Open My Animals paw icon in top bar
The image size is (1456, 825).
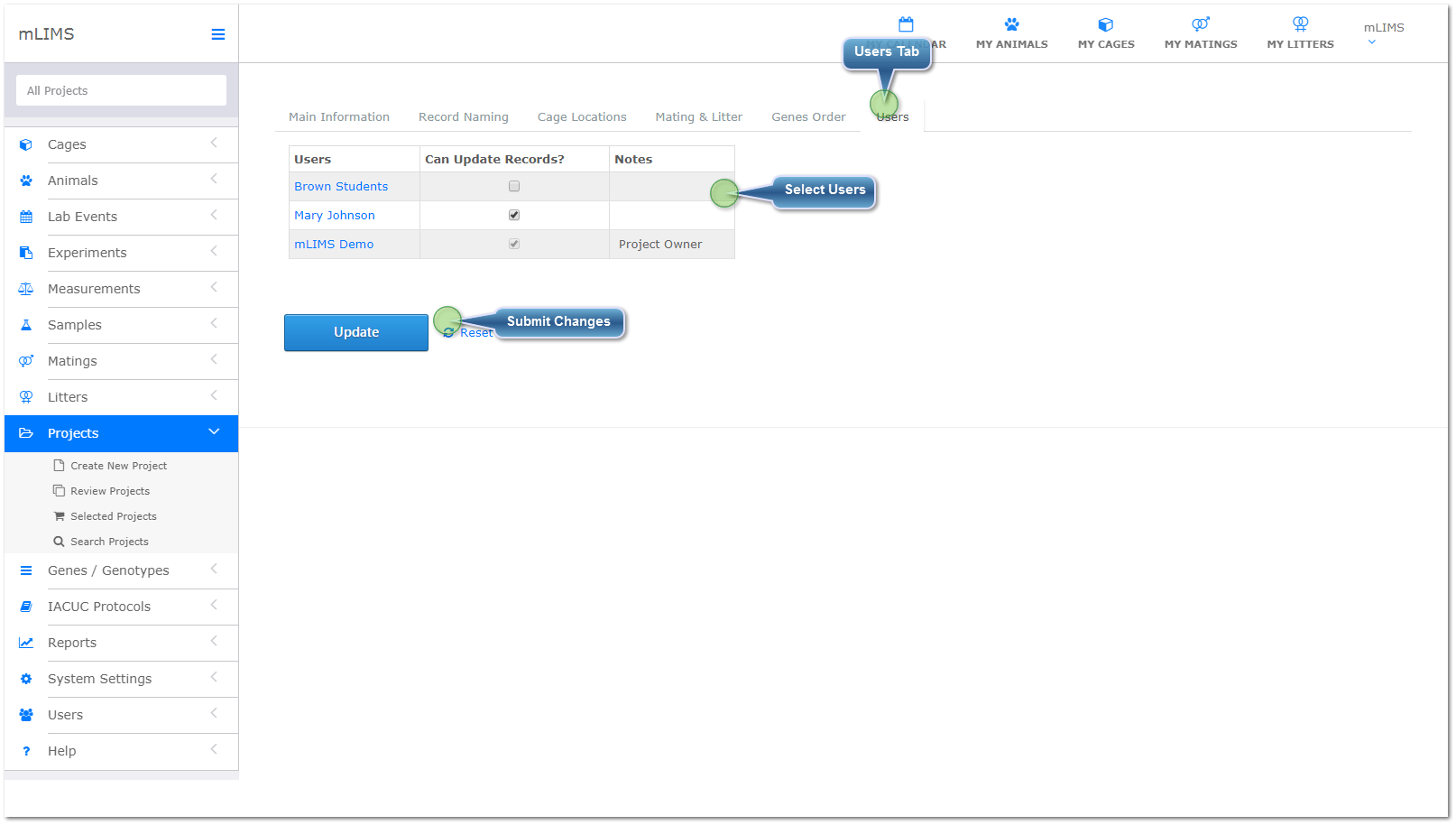[x=1012, y=24]
